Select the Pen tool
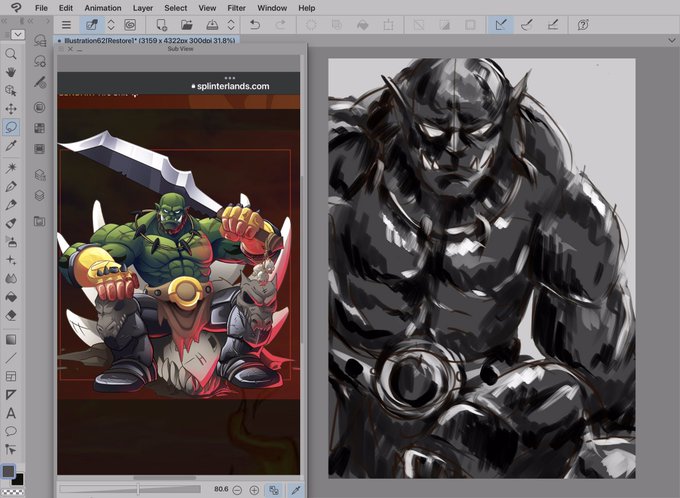 pyautogui.click(x=11, y=187)
